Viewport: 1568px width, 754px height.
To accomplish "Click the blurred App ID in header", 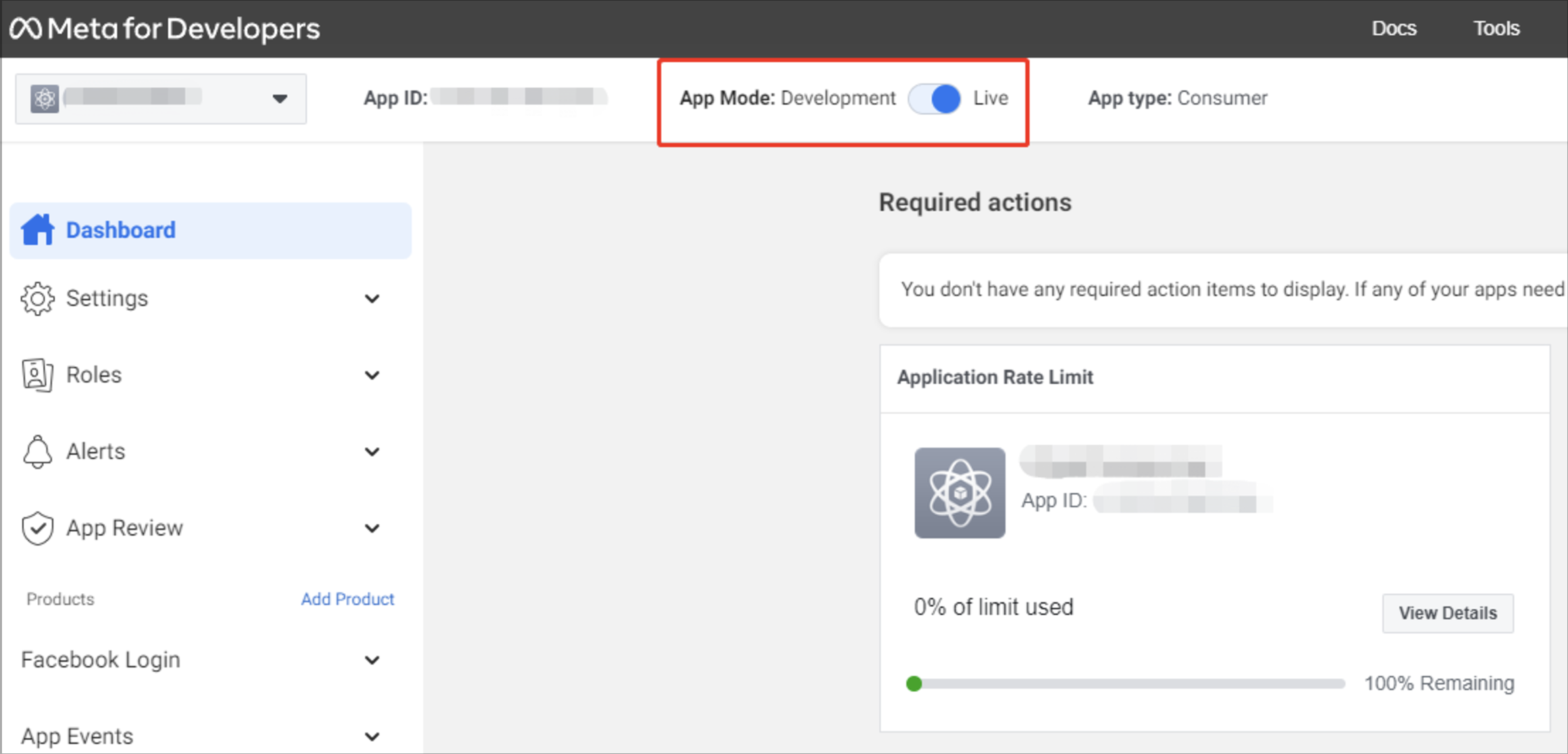I will point(519,97).
